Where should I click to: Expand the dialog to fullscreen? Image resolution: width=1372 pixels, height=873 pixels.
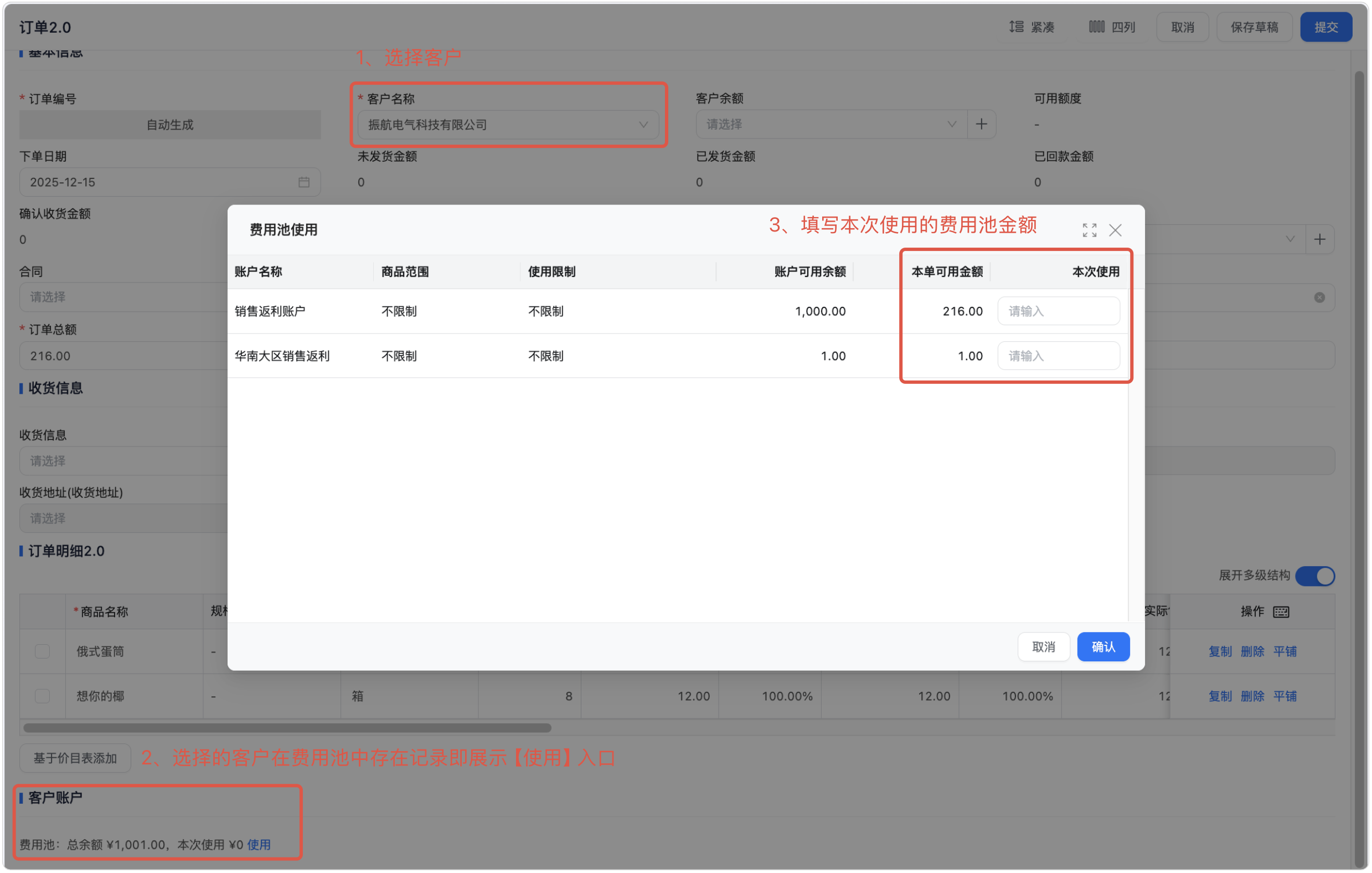1089,230
